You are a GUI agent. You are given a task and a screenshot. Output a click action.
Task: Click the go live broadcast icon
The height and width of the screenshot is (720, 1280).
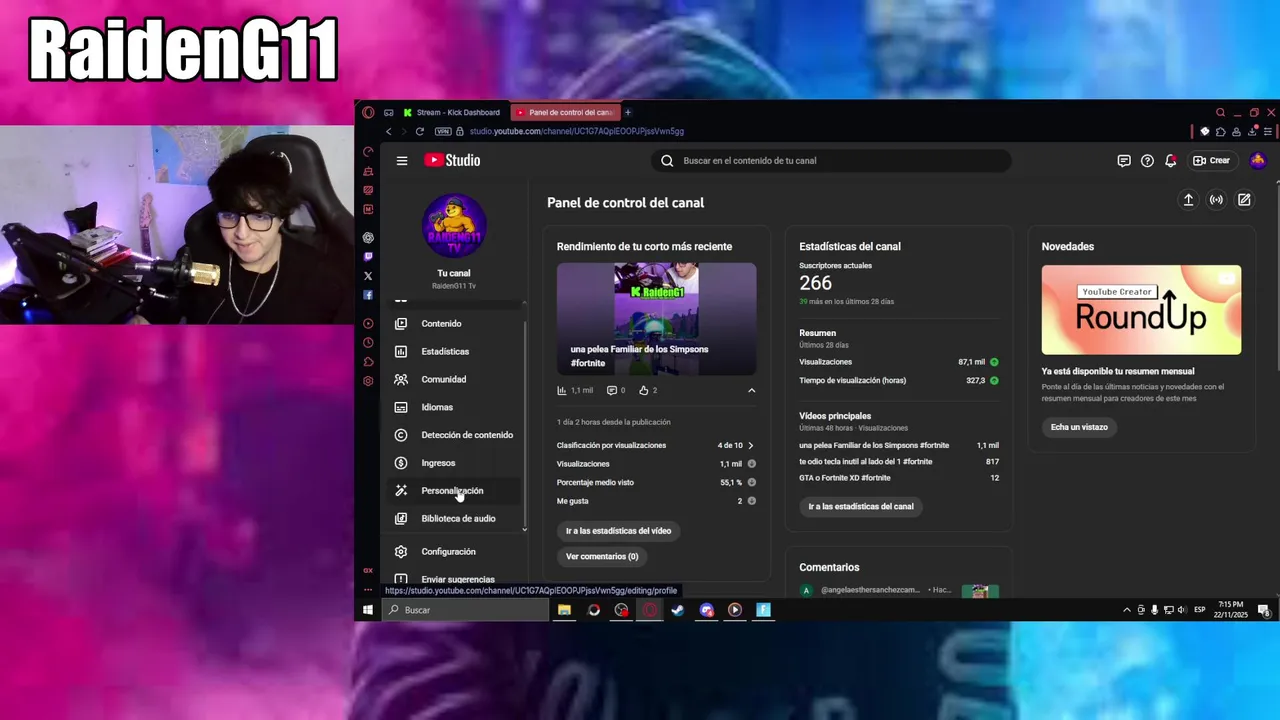[1216, 200]
